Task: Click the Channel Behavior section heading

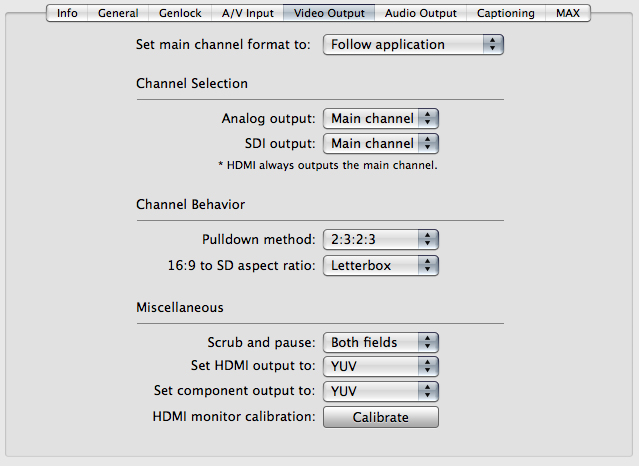Action: tap(190, 205)
